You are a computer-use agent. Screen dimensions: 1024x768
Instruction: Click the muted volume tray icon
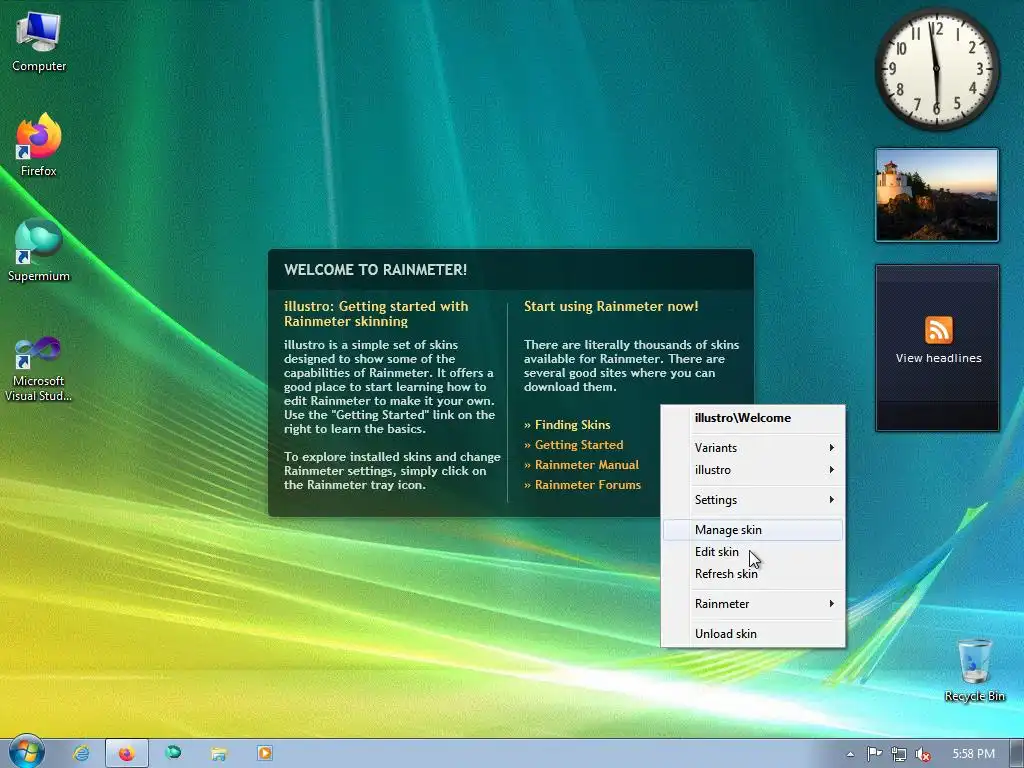pos(923,754)
